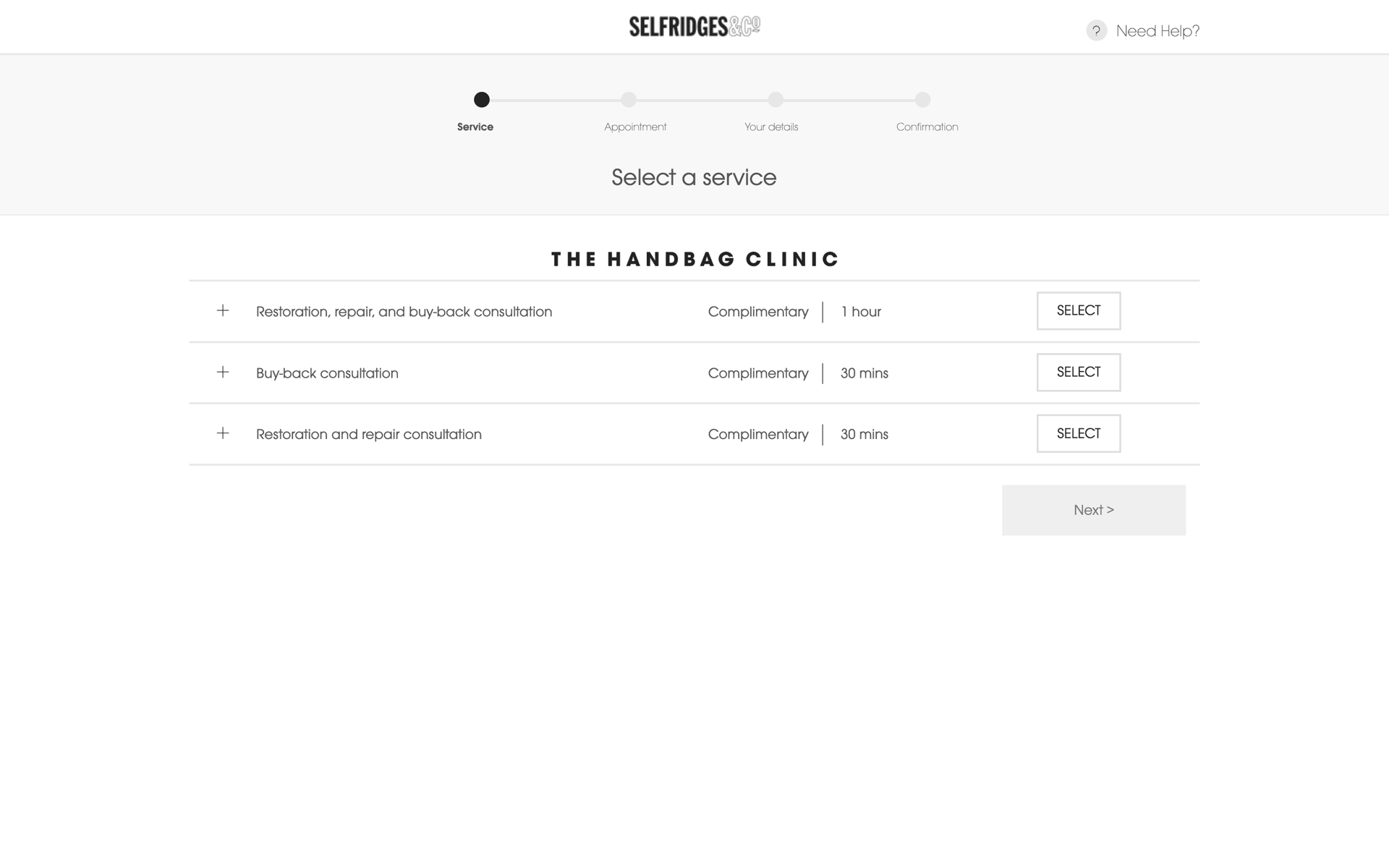The width and height of the screenshot is (1389, 868).
Task: Click the '1 hour' duration text
Action: [x=861, y=312]
